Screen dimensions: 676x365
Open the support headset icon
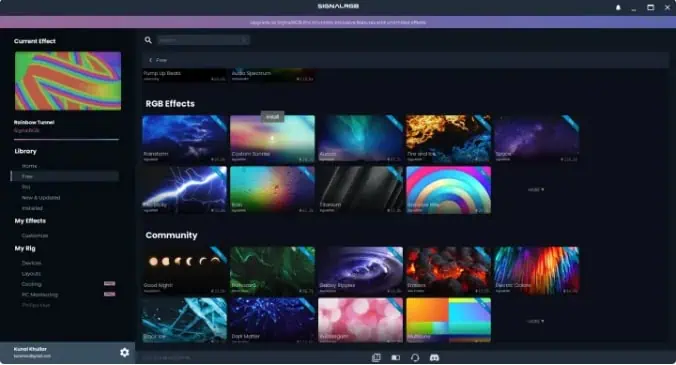pyautogui.click(x=415, y=358)
